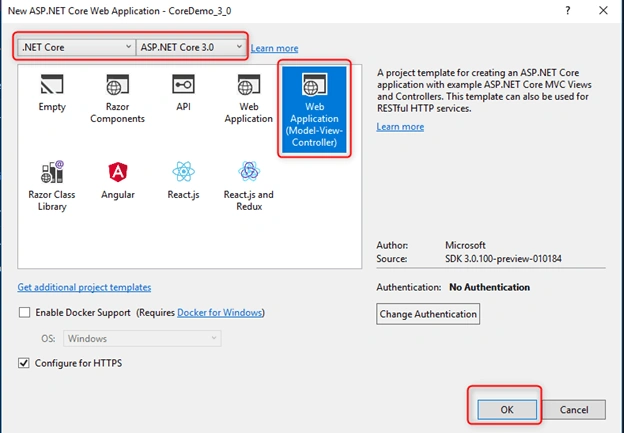Image resolution: width=624 pixels, height=433 pixels.
Task: Confirm with the OK button
Action: coord(507,410)
